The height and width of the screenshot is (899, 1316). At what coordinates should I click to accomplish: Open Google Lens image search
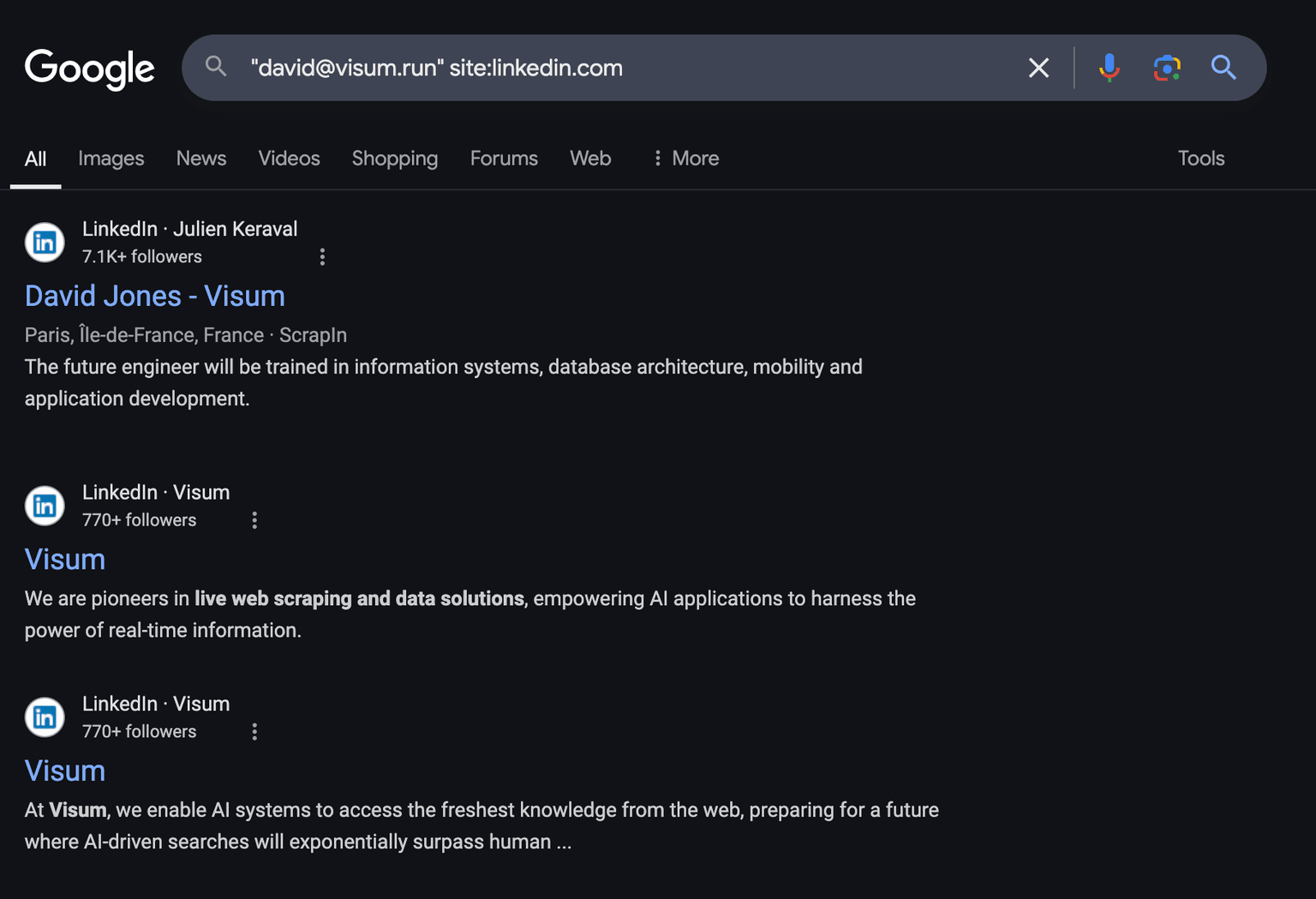coord(1167,68)
